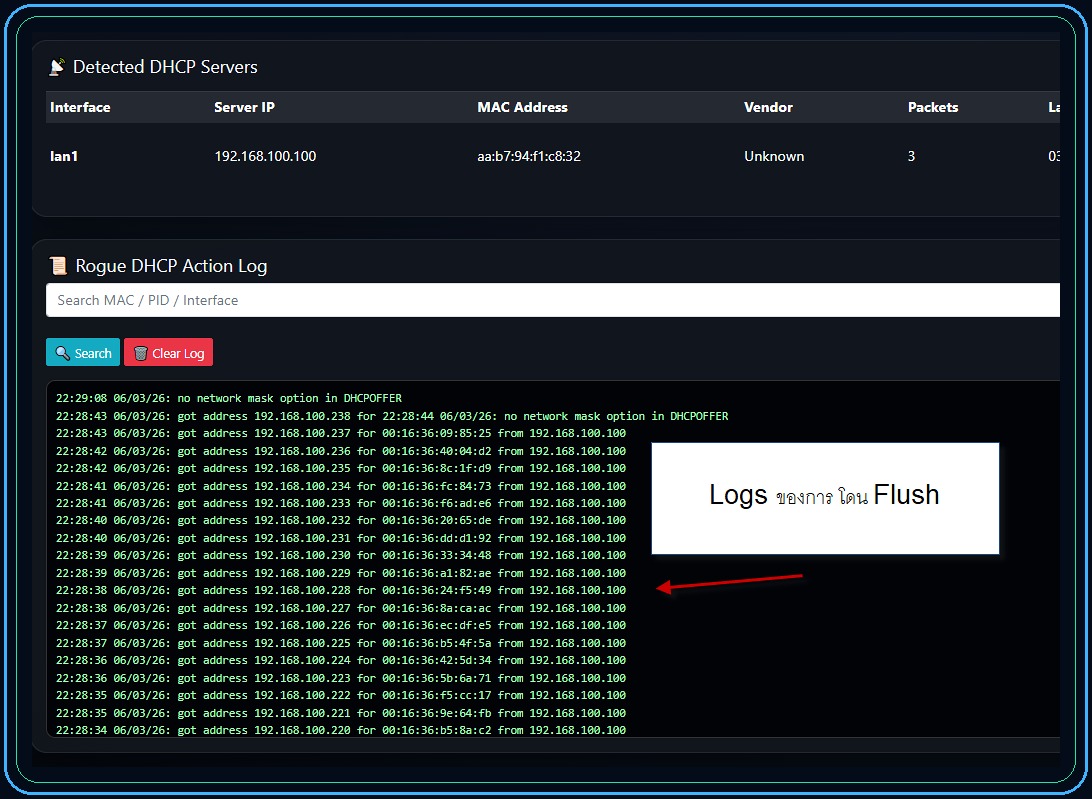Click MAC address aa:b7:94:f1:c8:32
This screenshot has height=799, width=1092.
point(529,156)
